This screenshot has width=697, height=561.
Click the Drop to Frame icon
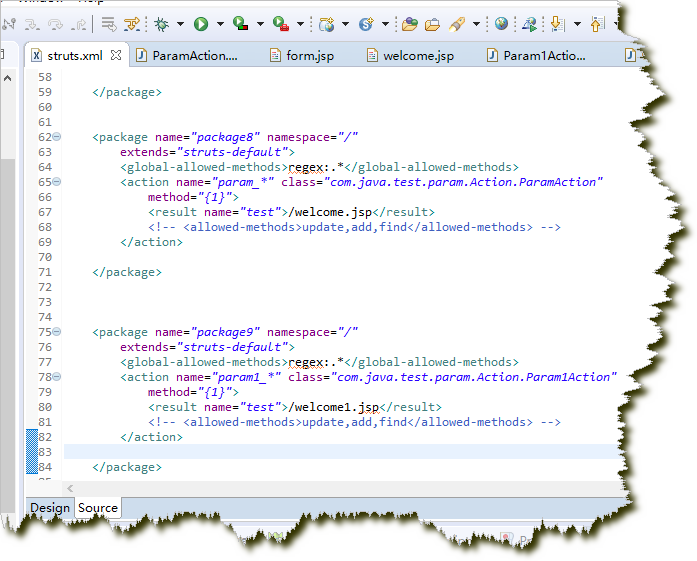[x=108, y=24]
